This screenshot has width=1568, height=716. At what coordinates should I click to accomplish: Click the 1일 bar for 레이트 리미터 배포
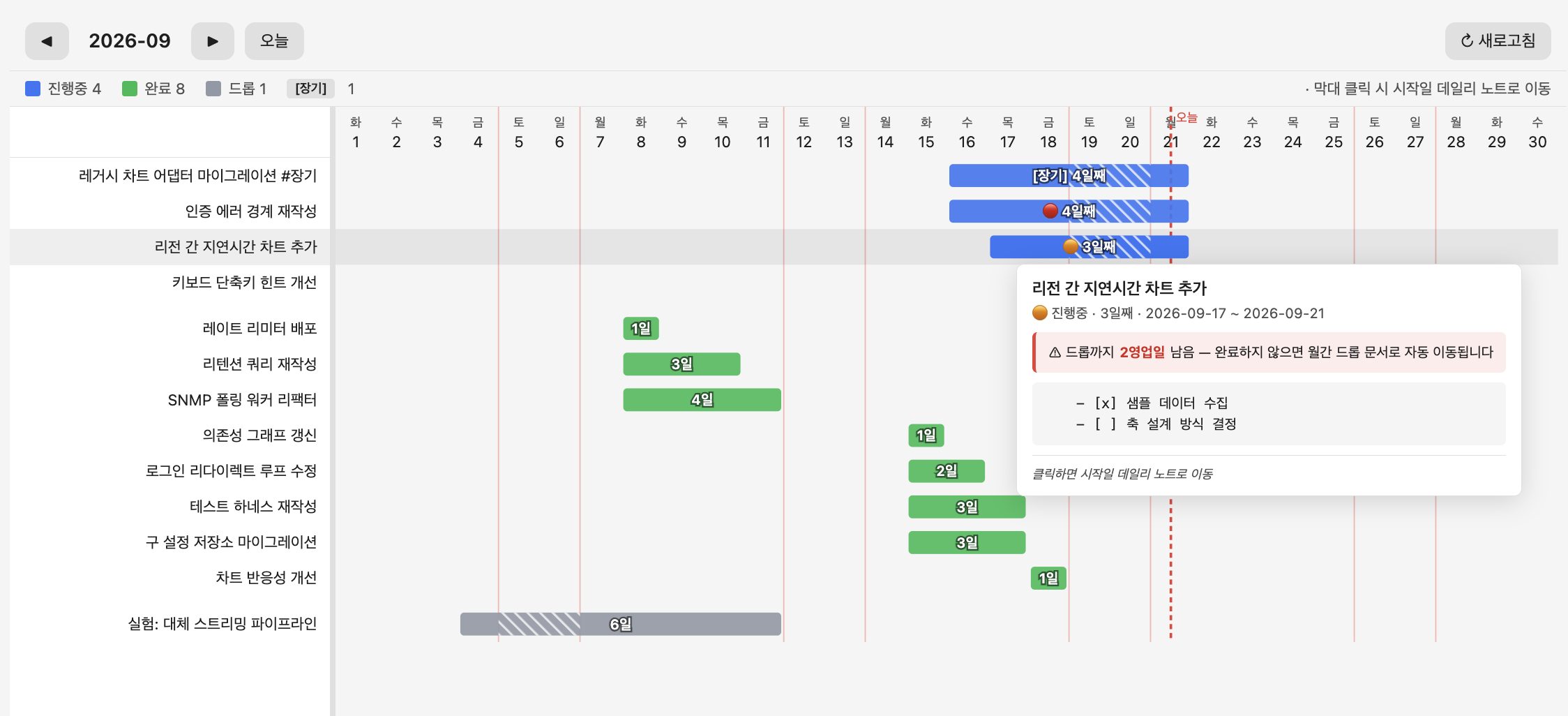(641, 329)
